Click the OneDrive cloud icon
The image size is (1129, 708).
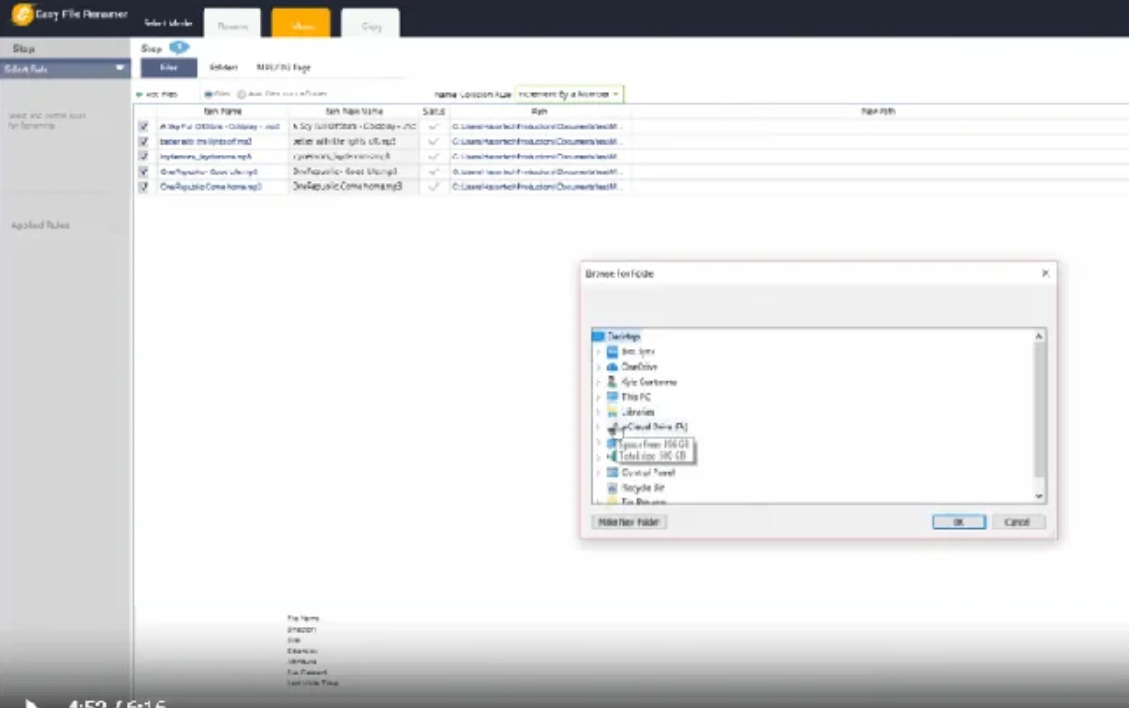612,367
